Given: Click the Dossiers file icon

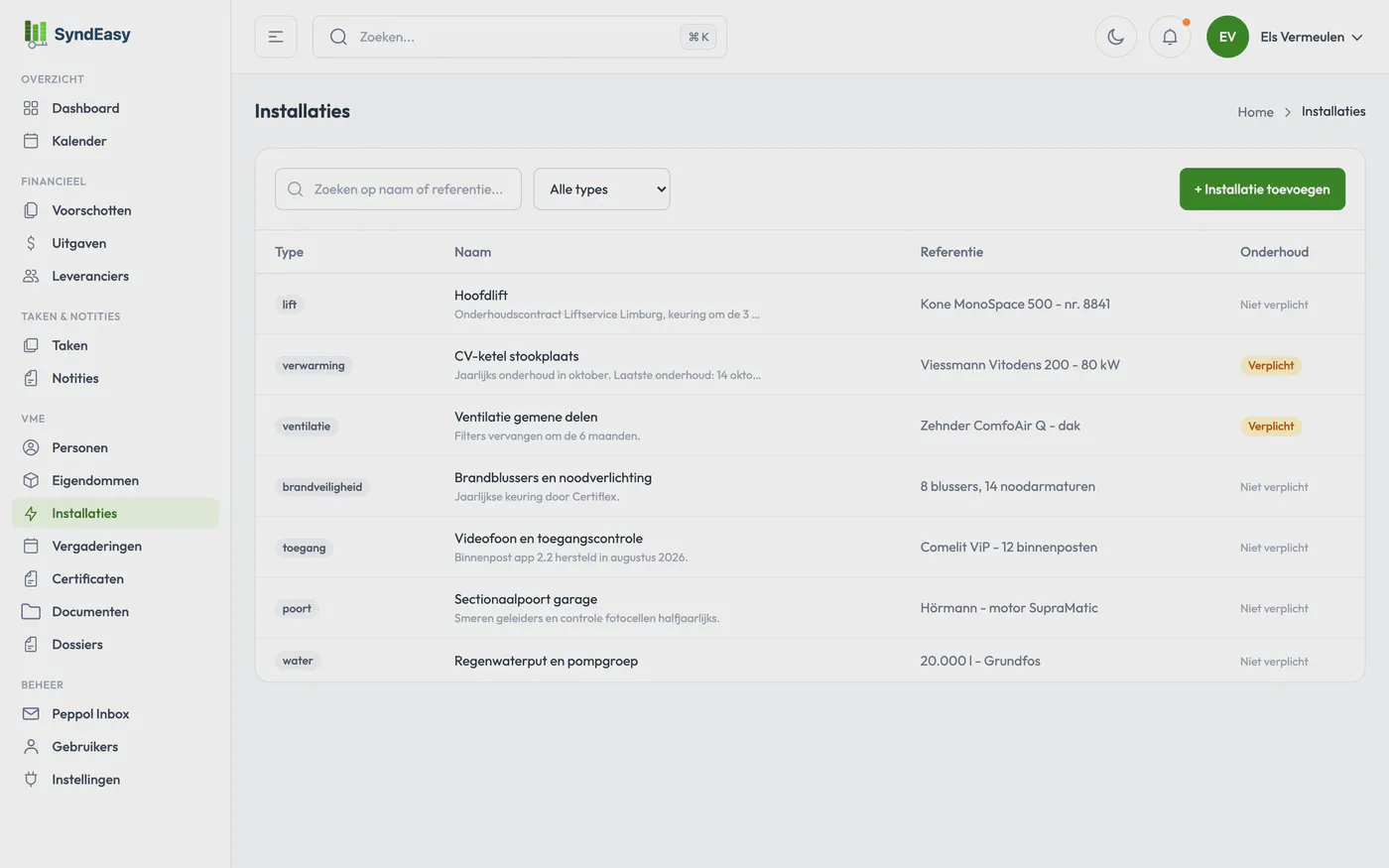Looking at the screenshot, I should click(x=31, y=644).
